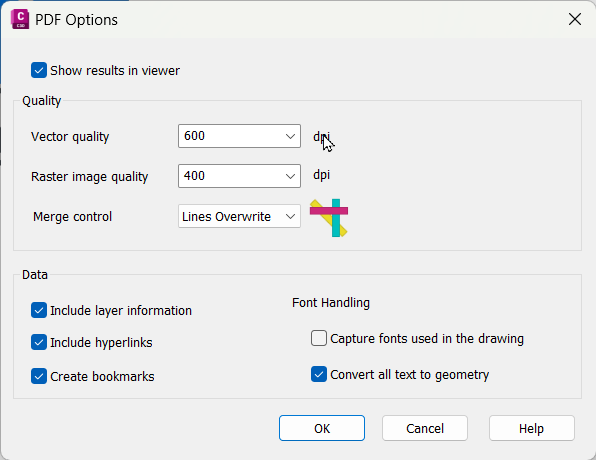Close the PDF Options dialog
The image size is (596, 460).
575,19
